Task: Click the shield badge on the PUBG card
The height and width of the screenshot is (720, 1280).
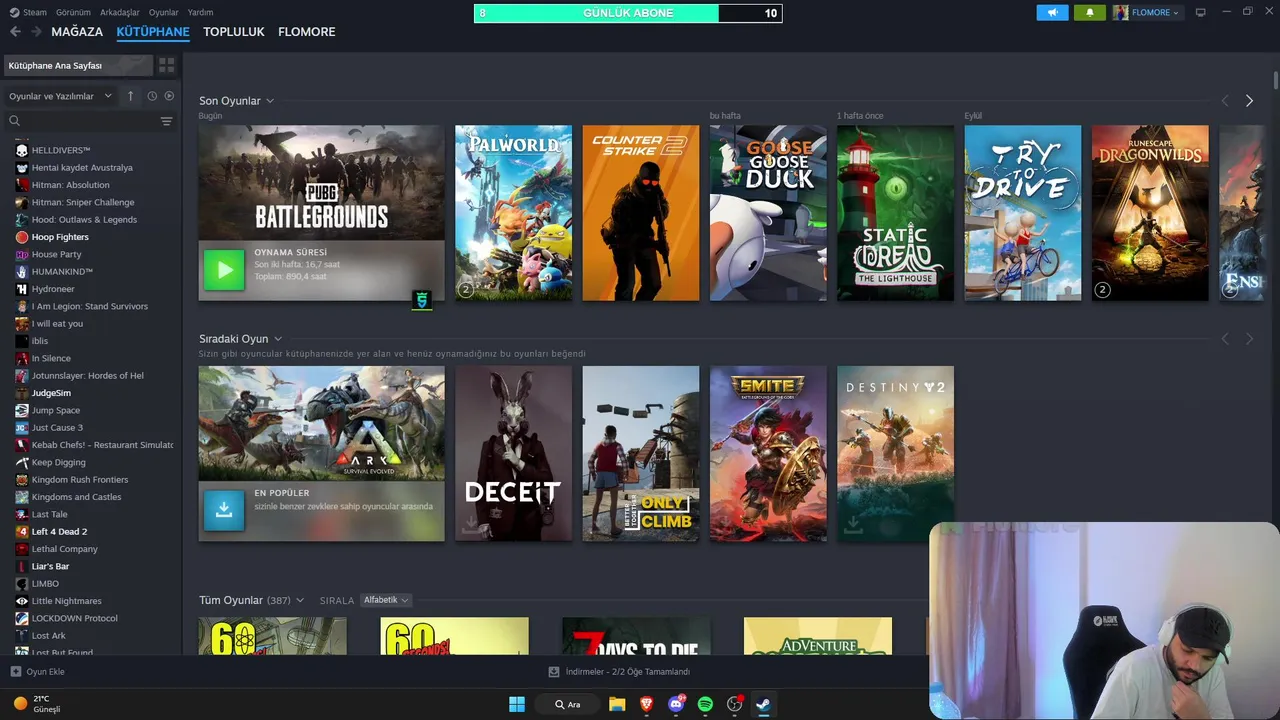Action: click(x=422, y=300)
